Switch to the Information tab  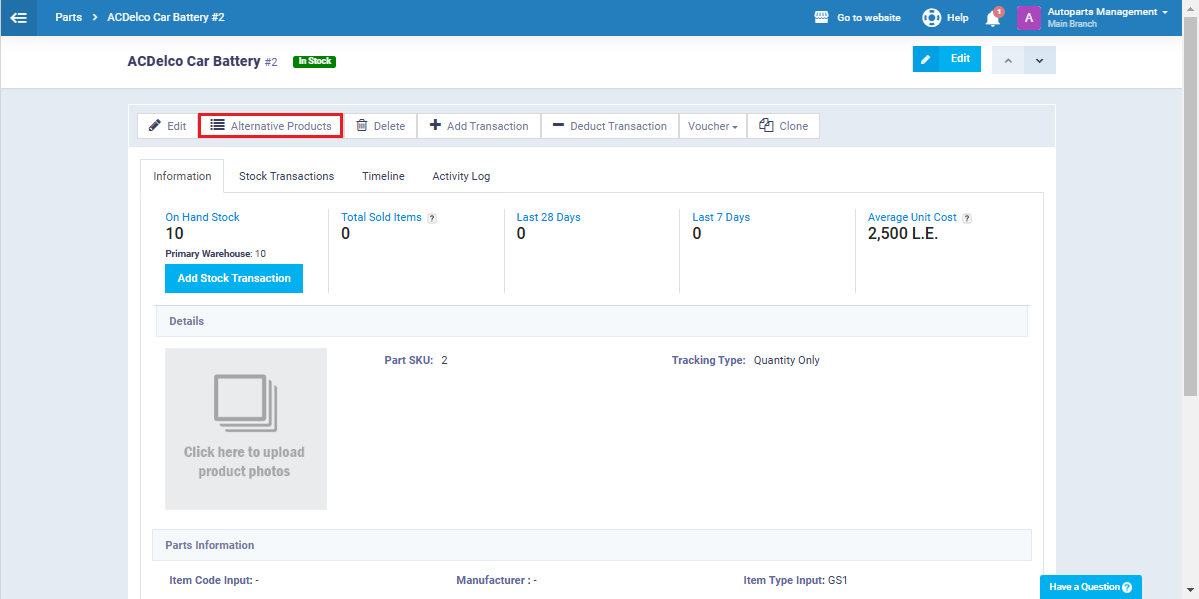[182, 176]
